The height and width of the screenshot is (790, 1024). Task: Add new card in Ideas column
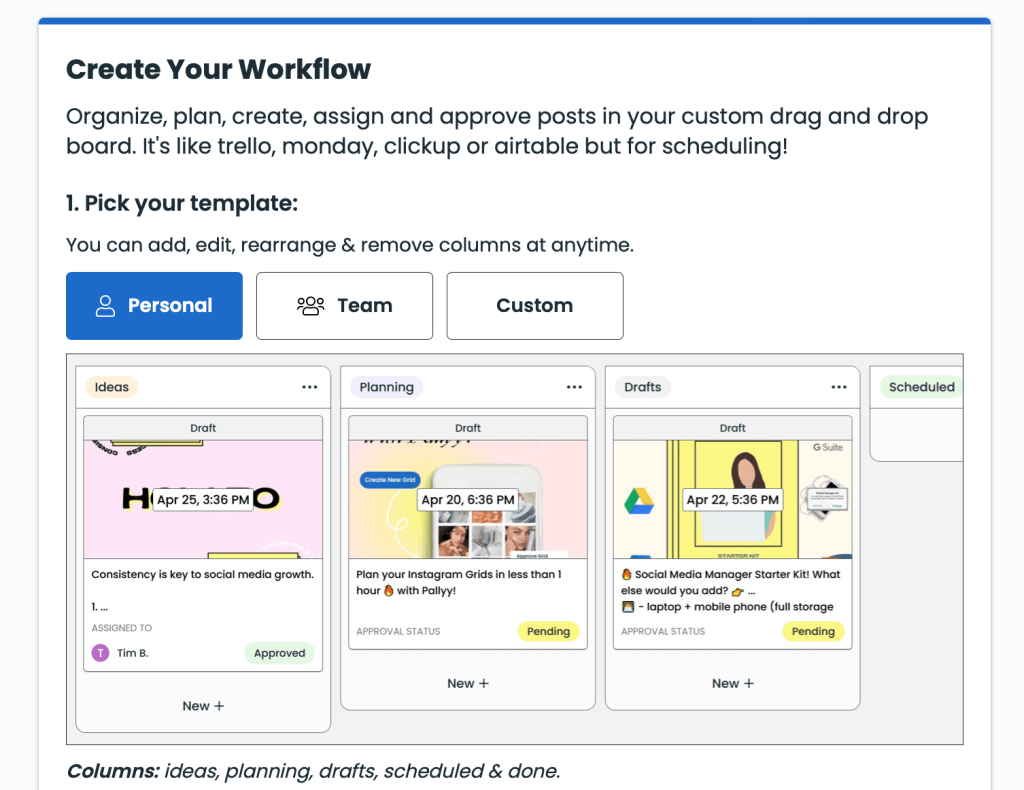coord(203,706)
